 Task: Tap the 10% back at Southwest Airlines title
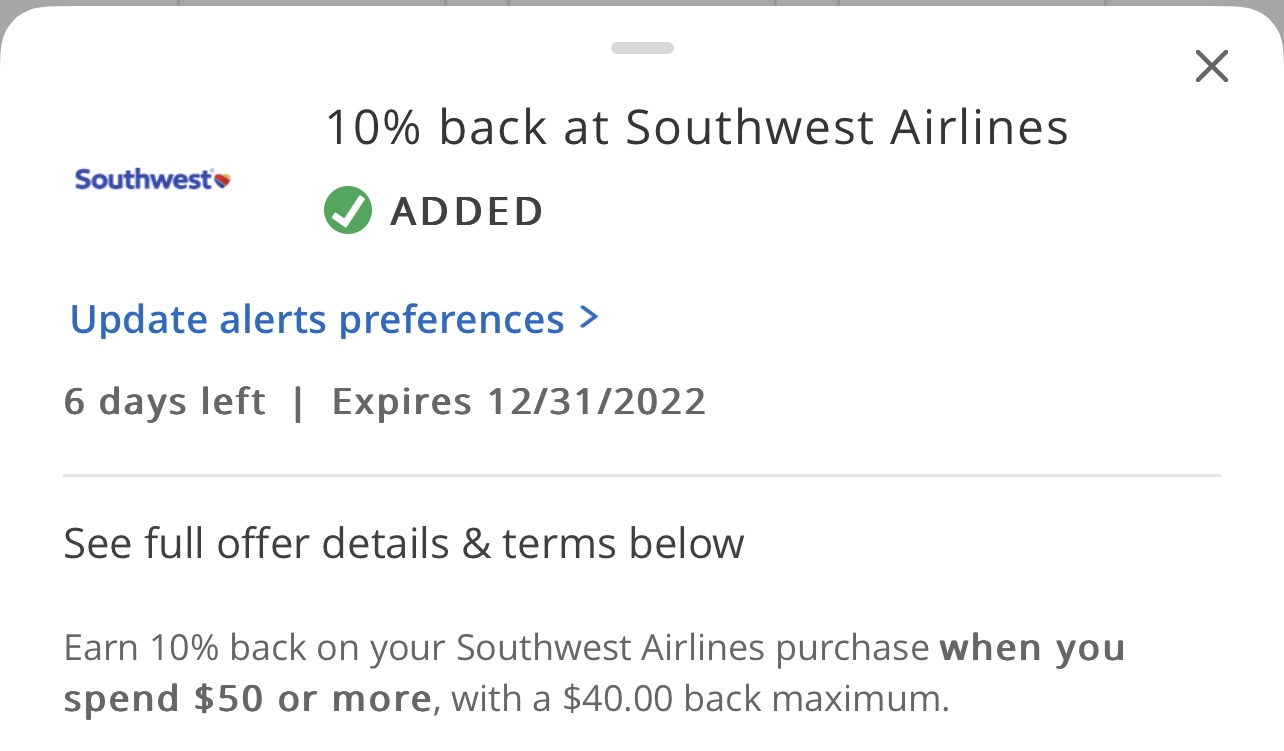pyautogui.click(x=697, y=128)
